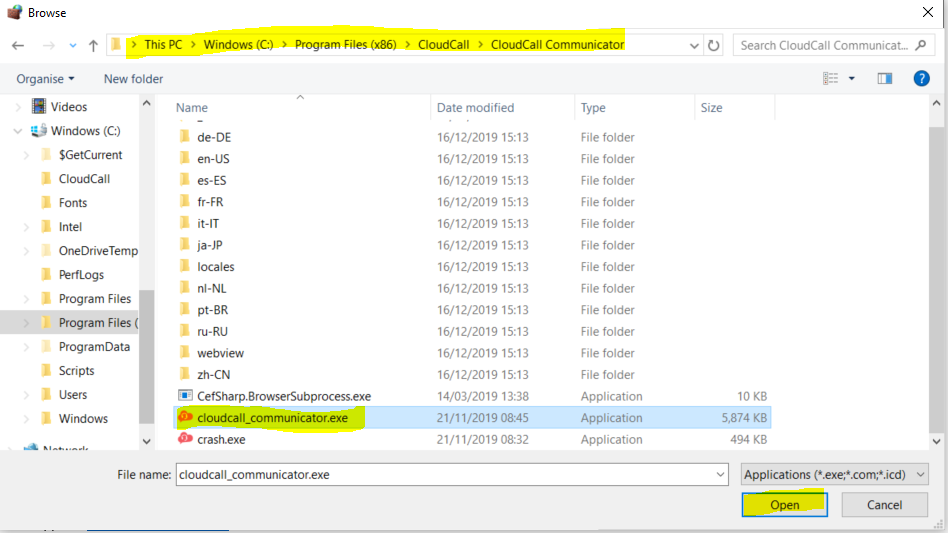Viewport: 948px width, 533px height.
Task: Create a New folder
Action: point(134,79)
